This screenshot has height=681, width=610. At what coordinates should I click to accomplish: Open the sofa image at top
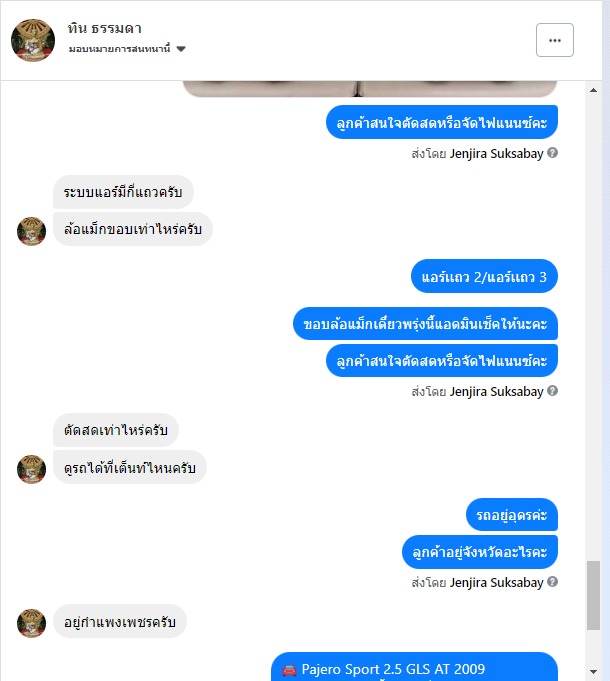pos(370,89)
